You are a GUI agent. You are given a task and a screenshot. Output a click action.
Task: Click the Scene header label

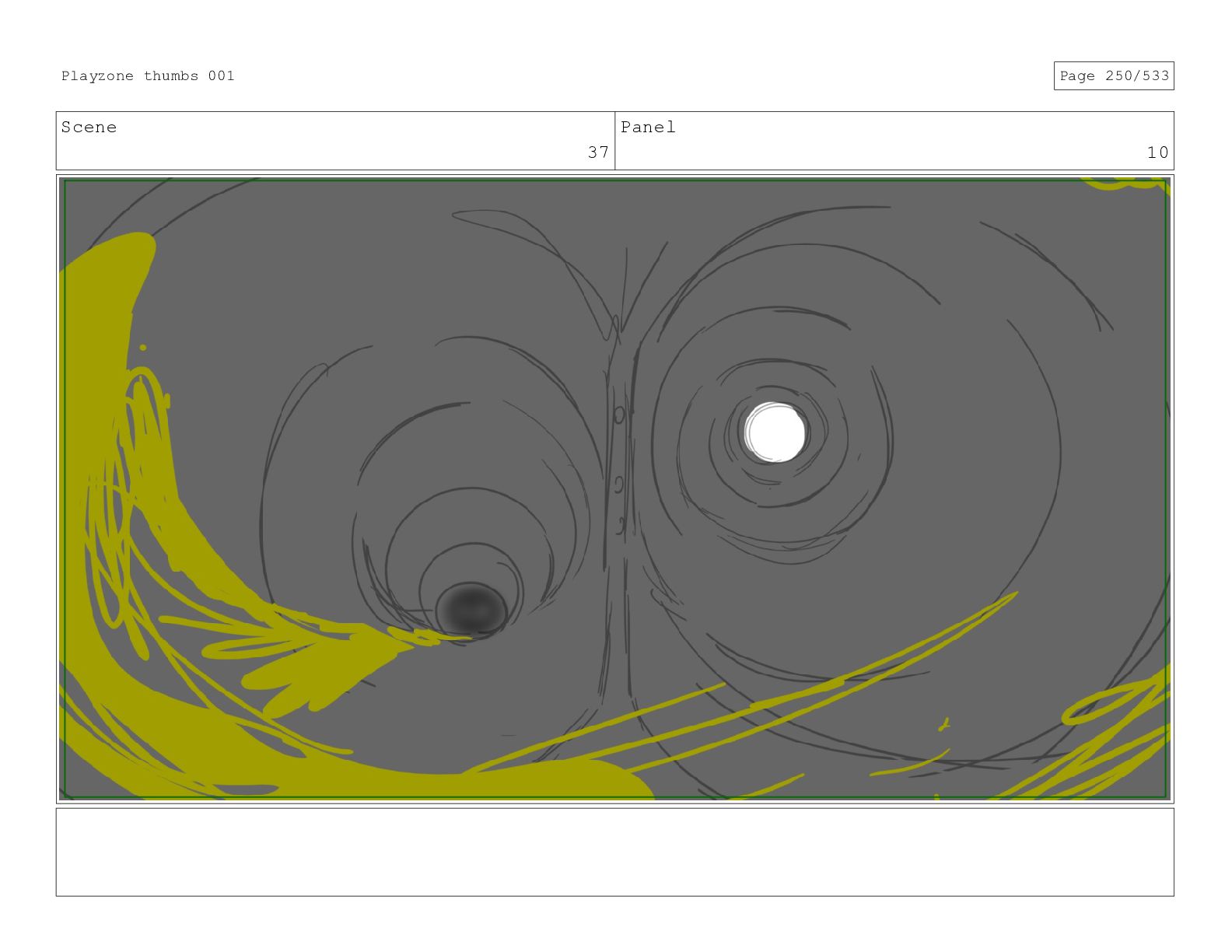[89, 127]
